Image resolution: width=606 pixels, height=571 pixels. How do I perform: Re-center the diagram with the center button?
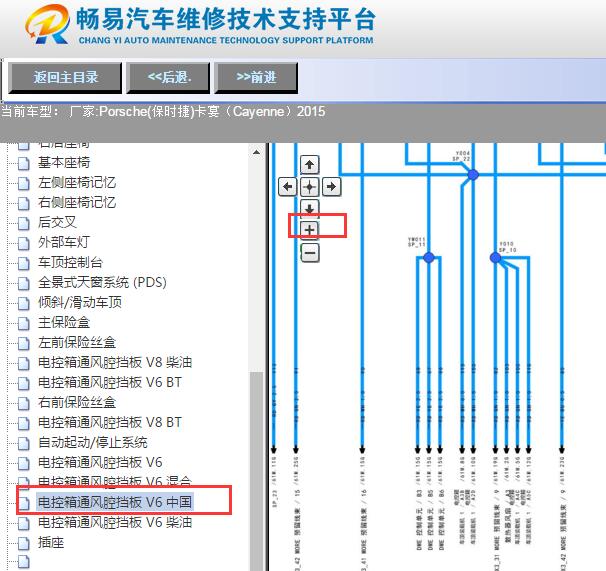click(x=309, y=187)
